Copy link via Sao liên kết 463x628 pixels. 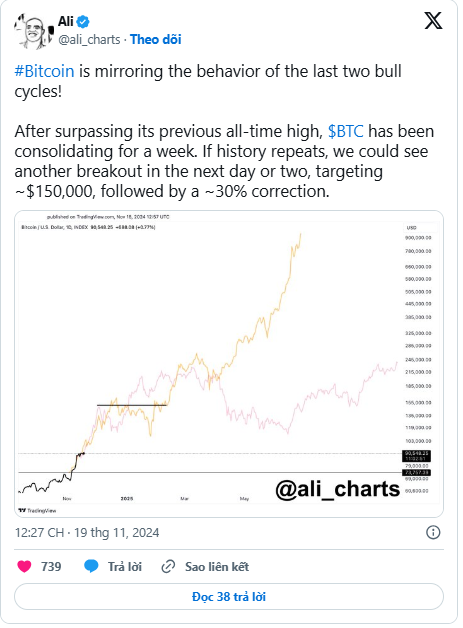(x=217, y=567)
